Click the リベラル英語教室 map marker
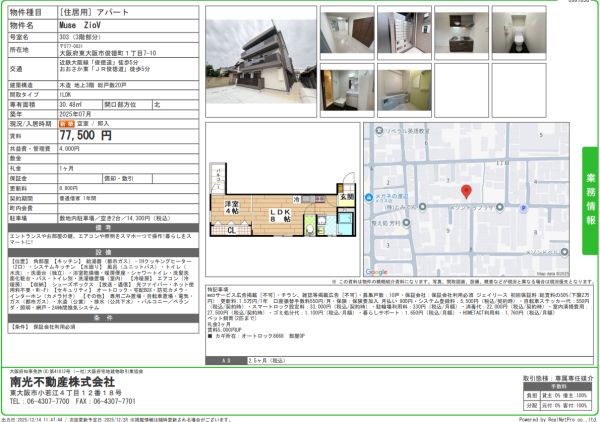Image resolution: width=600 pixels, height=422 pixels. coord(379,131)
